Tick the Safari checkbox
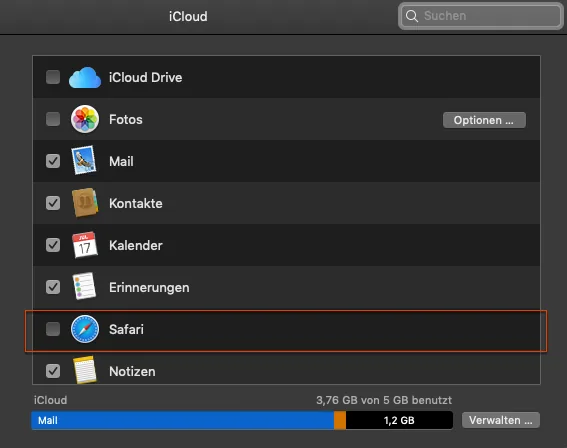 [53, 329]
